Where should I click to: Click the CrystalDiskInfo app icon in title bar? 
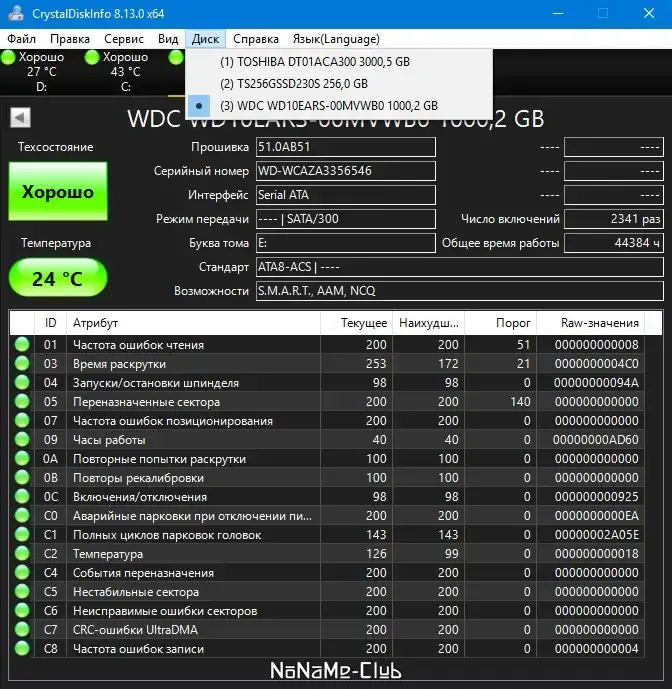[x=16, y=13]
